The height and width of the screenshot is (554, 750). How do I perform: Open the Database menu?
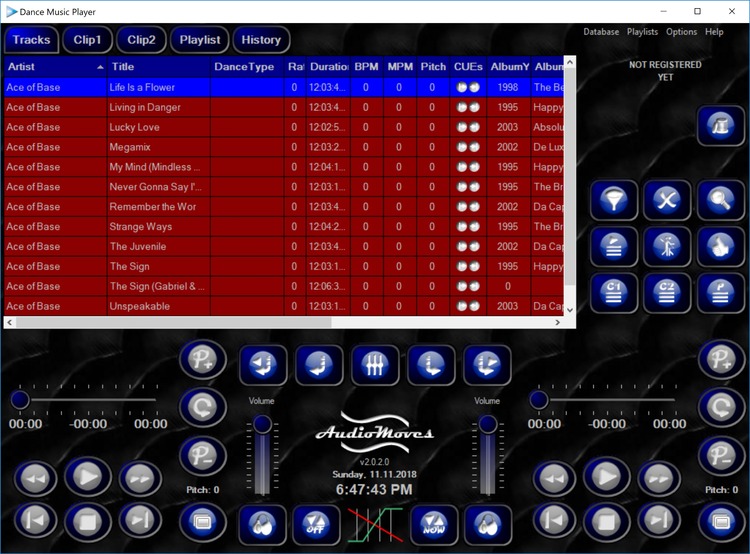coord(601,32)
